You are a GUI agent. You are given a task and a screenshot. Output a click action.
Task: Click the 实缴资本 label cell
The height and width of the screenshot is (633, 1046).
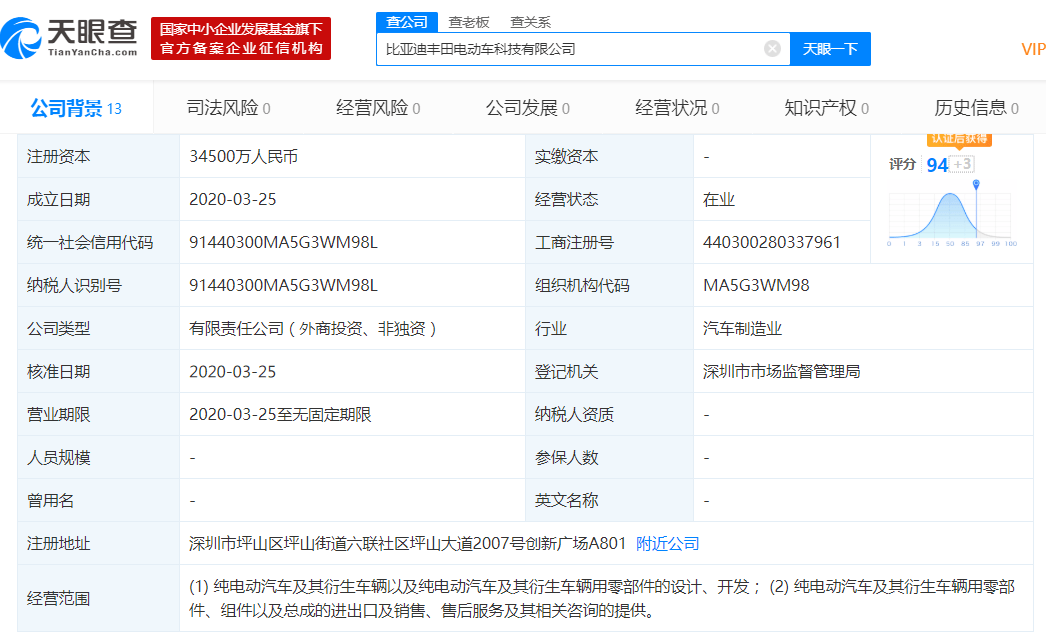pos(609,156)
